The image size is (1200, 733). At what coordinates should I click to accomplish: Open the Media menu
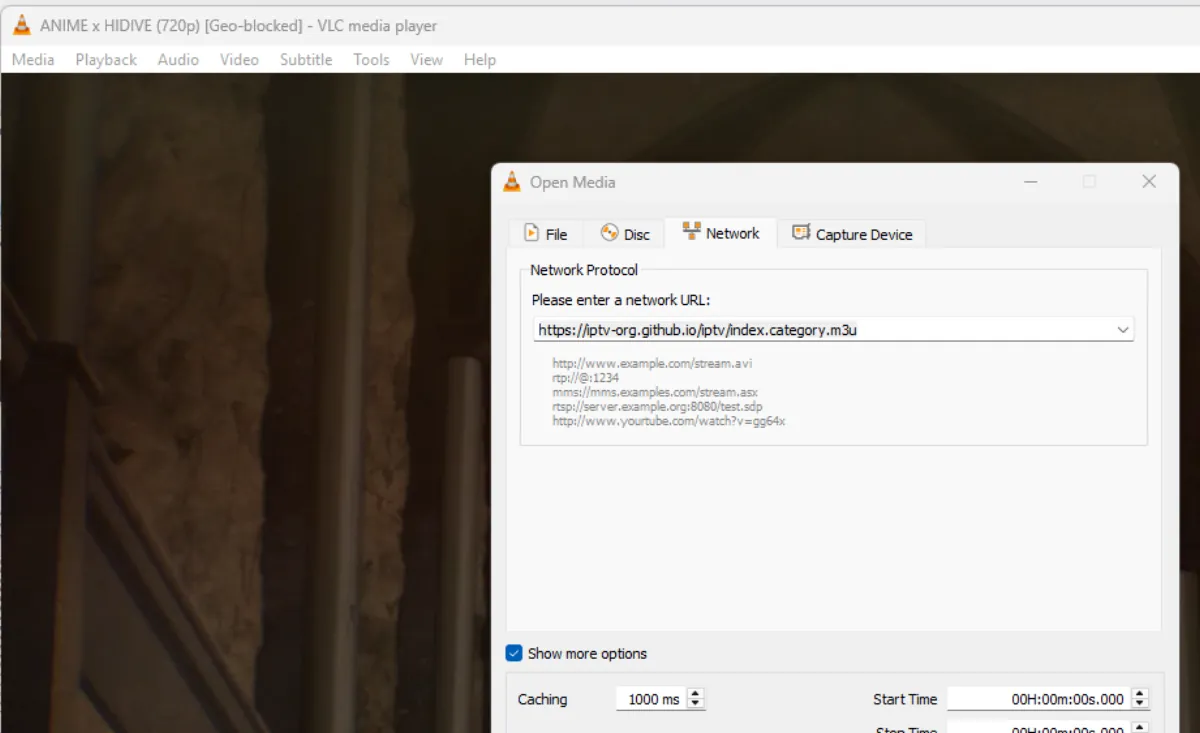click(33, 59)
